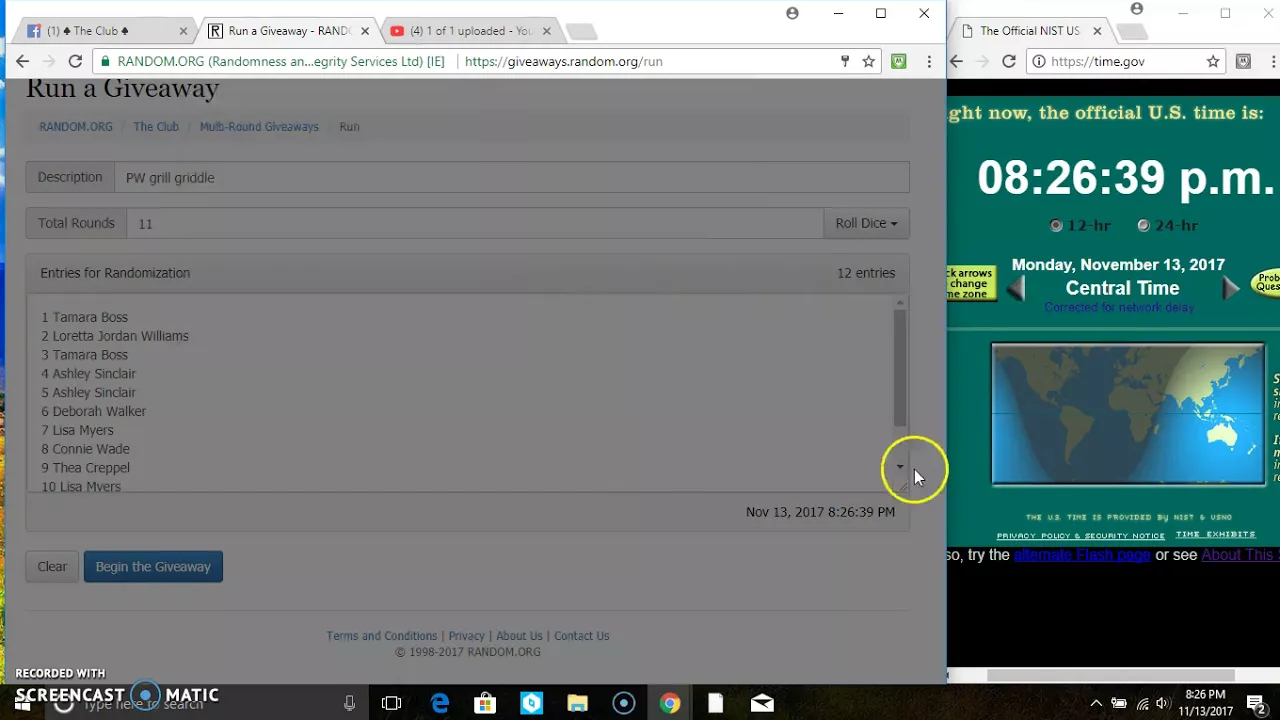
Task: Click previous time zone left arrow
Action: click(x=1016, y=289)
